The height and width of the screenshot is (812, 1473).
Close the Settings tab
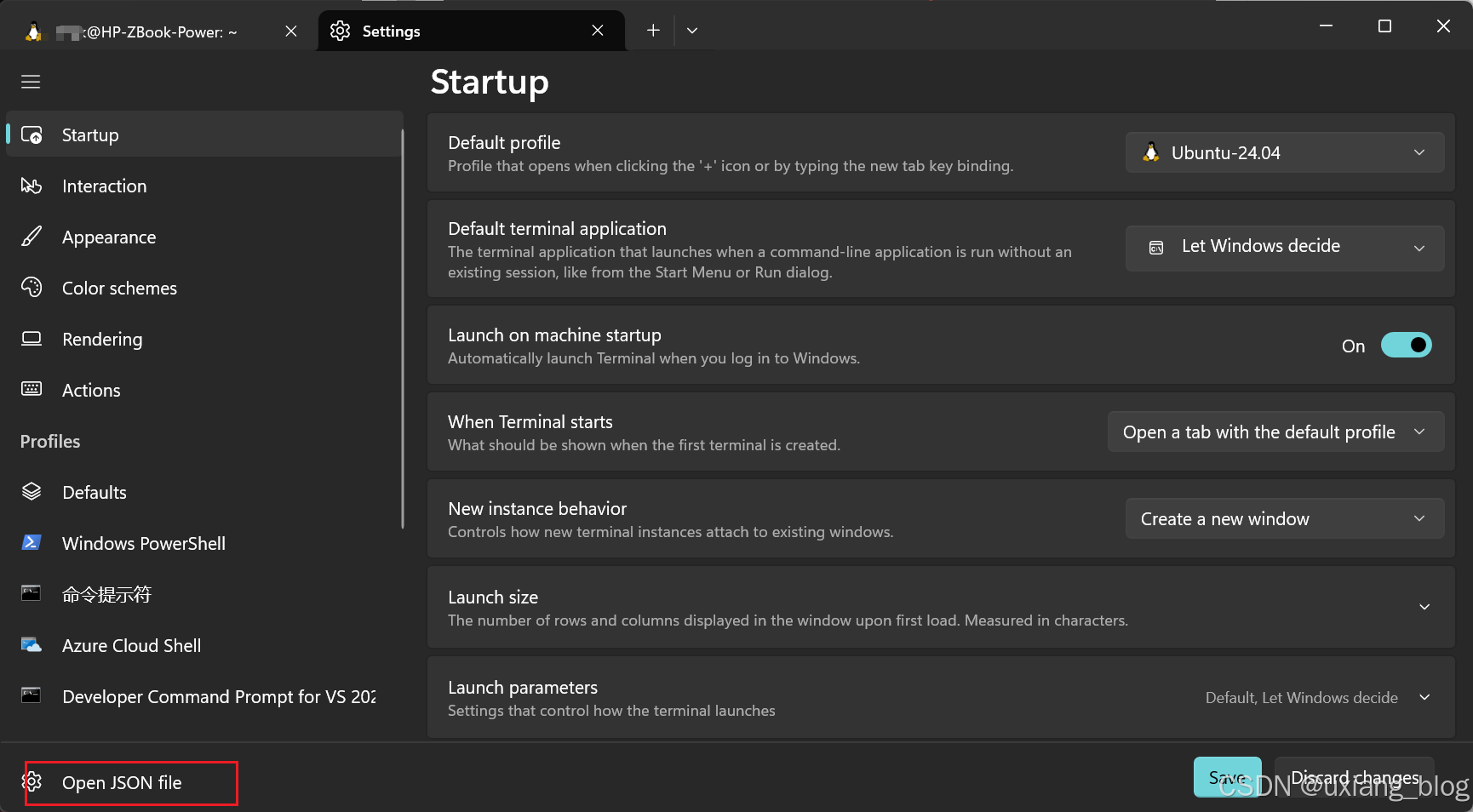point(598,31)
